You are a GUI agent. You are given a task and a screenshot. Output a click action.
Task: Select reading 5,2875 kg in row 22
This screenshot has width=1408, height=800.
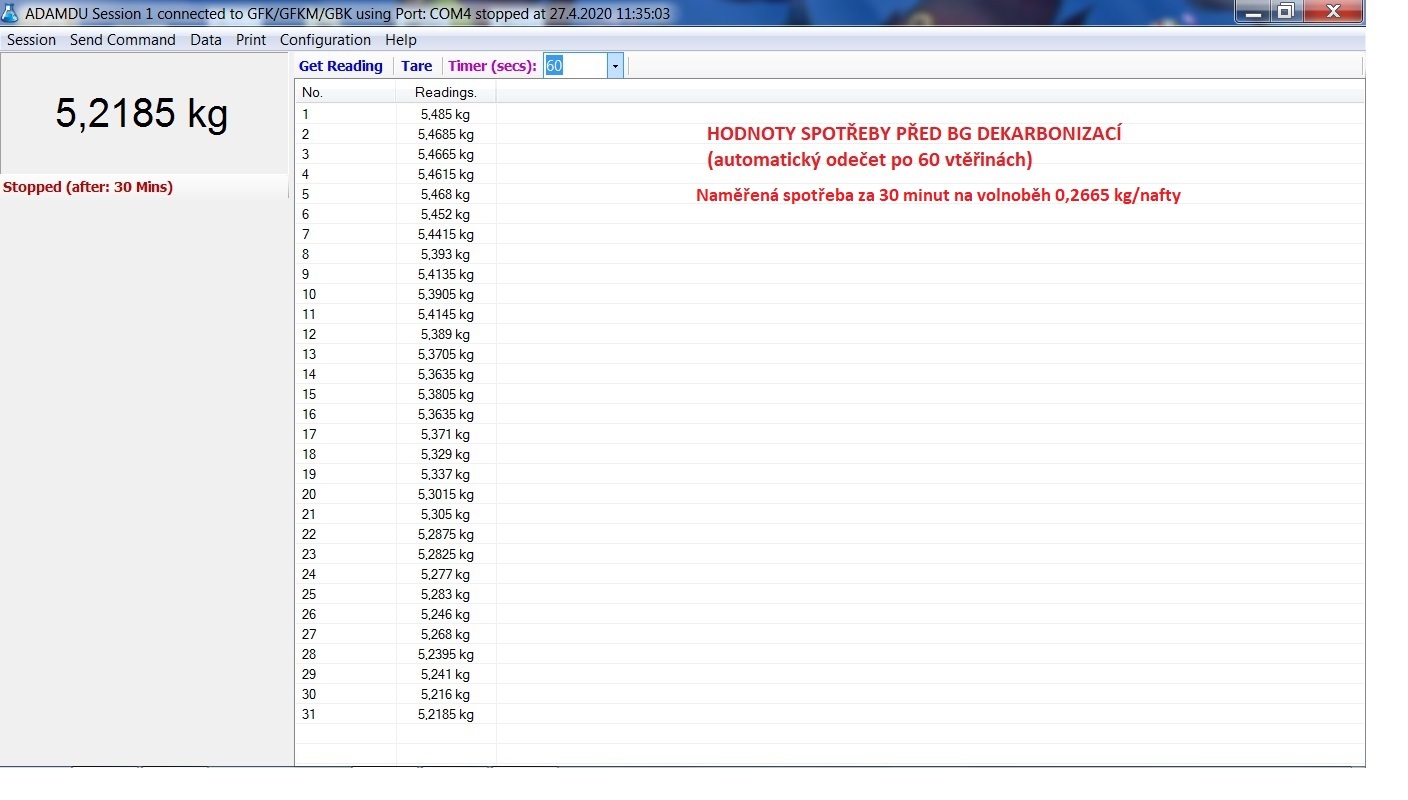pyautogui.click(x=446, y=534)
